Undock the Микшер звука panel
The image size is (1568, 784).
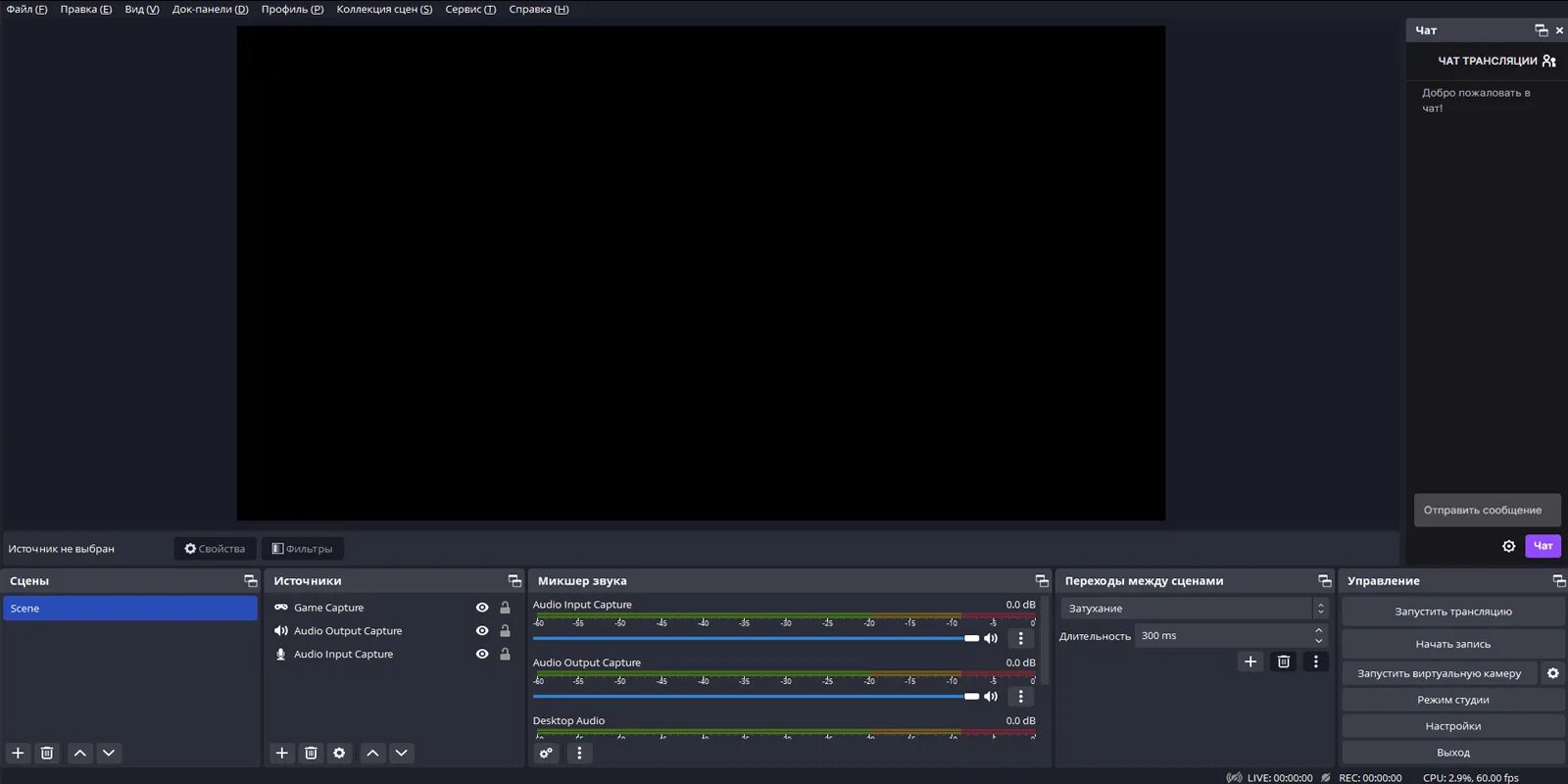1042,581
